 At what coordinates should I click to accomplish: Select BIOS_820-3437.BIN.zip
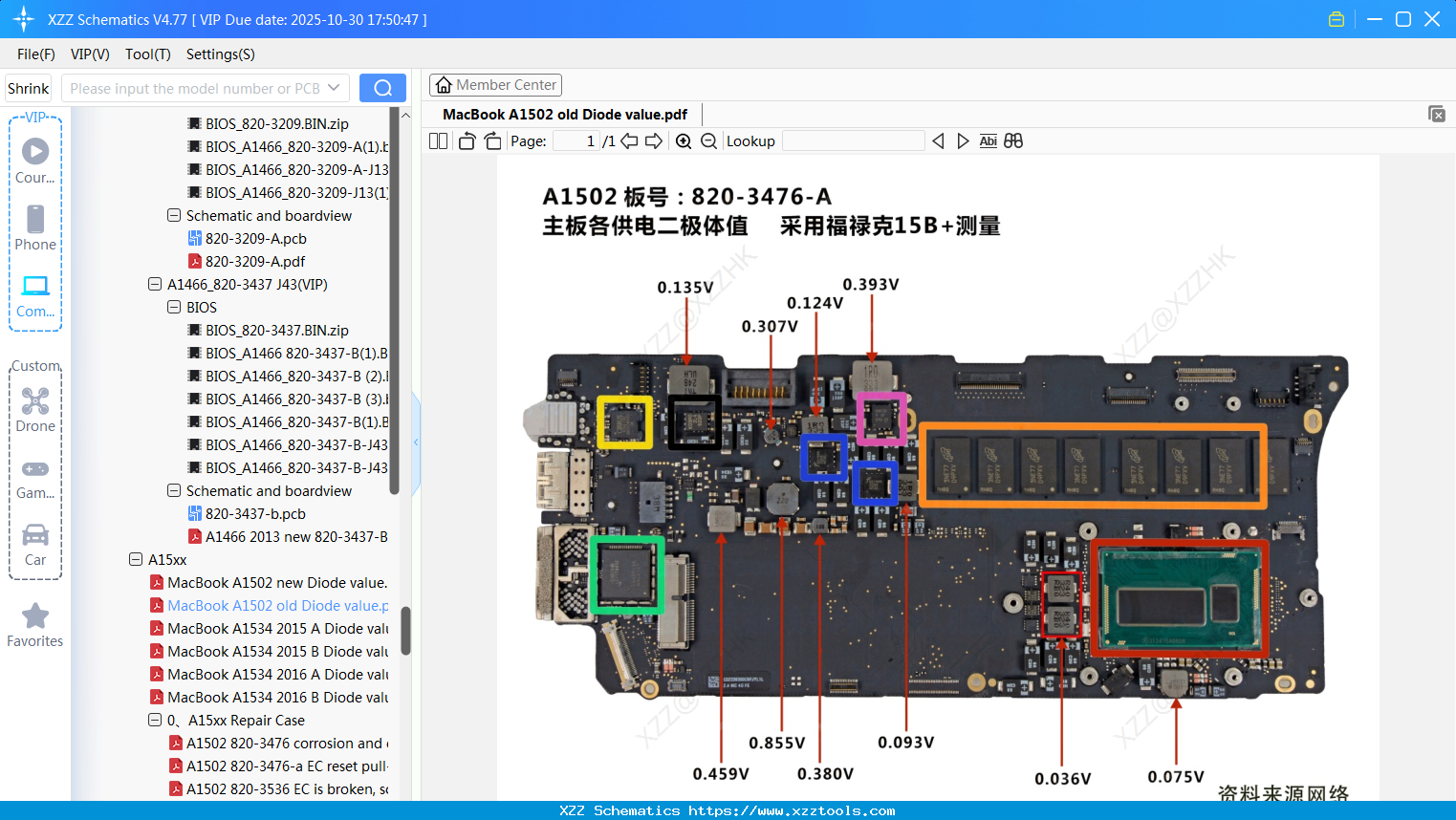(x=268, y=330)
